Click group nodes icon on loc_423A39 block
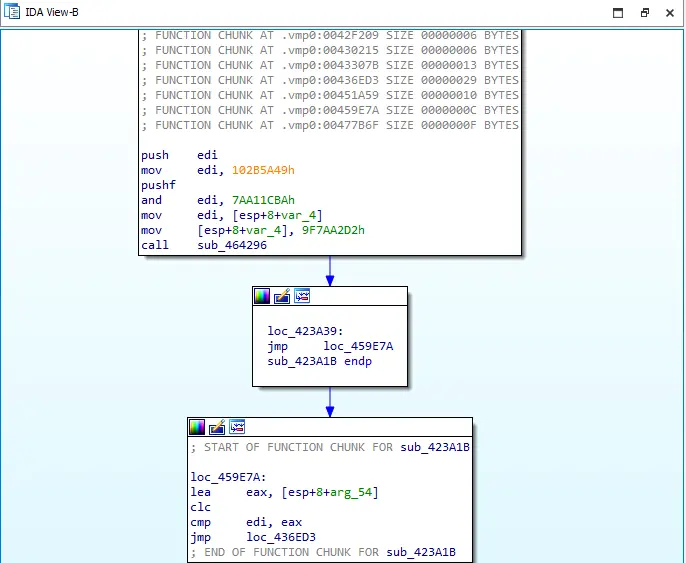 [x=302, y=296]
